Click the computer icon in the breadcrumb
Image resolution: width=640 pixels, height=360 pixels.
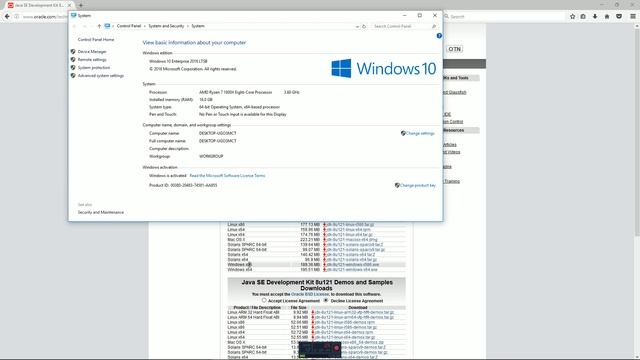click(107, 26)
